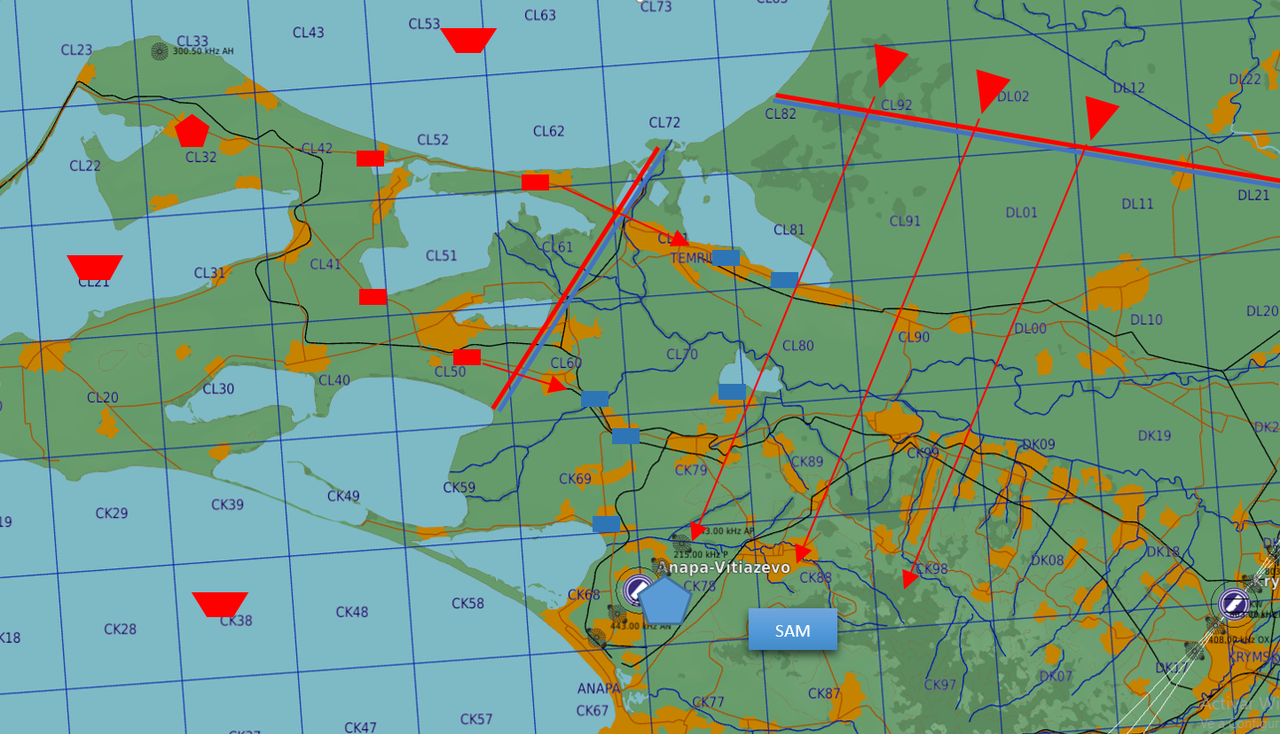Image resolution: width=1280 pixels, height=734 pixels.
Task: Click the red trapezoid marker above CL21
Action: click(x=95, y=267)
